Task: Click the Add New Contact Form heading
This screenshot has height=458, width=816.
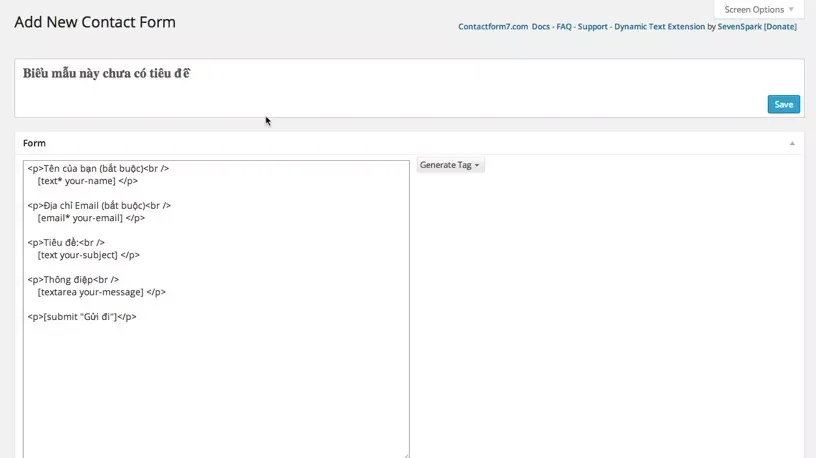Action: coord(95,22)
